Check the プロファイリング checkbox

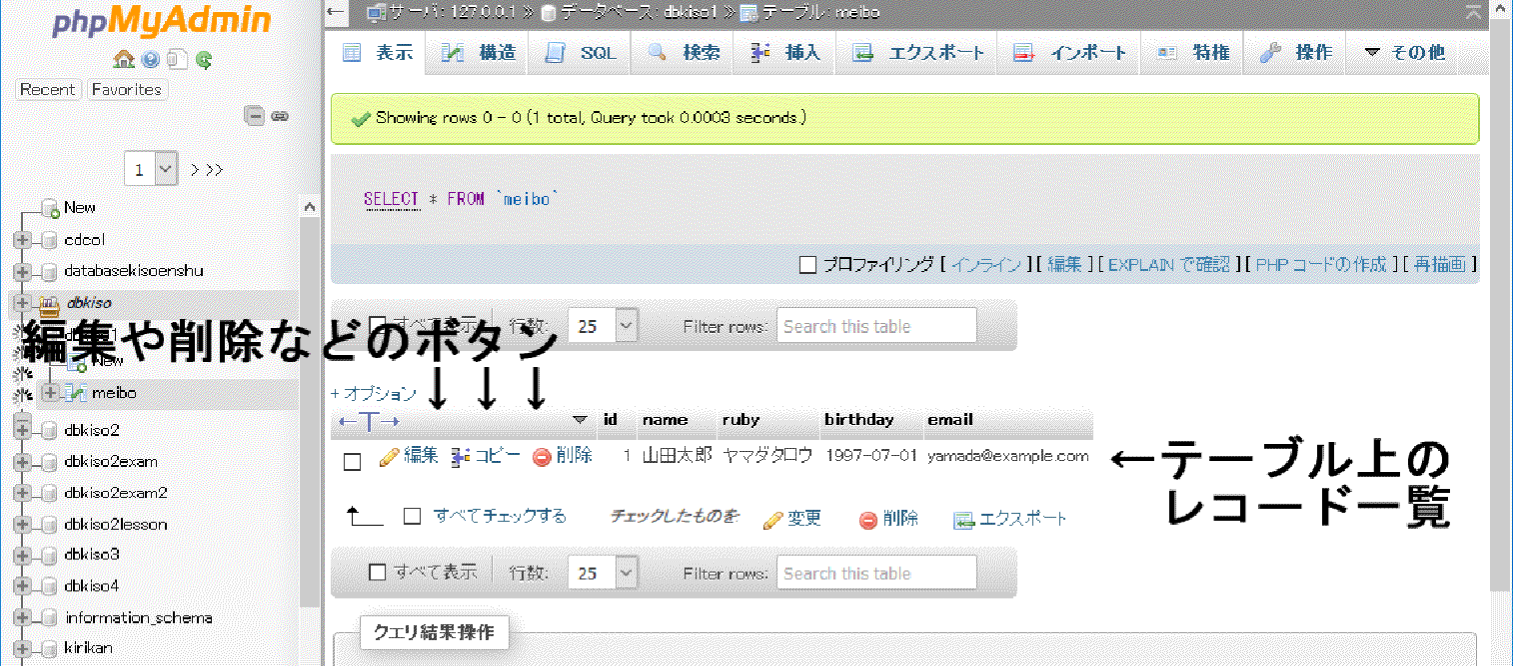click(x=808, y=265)
